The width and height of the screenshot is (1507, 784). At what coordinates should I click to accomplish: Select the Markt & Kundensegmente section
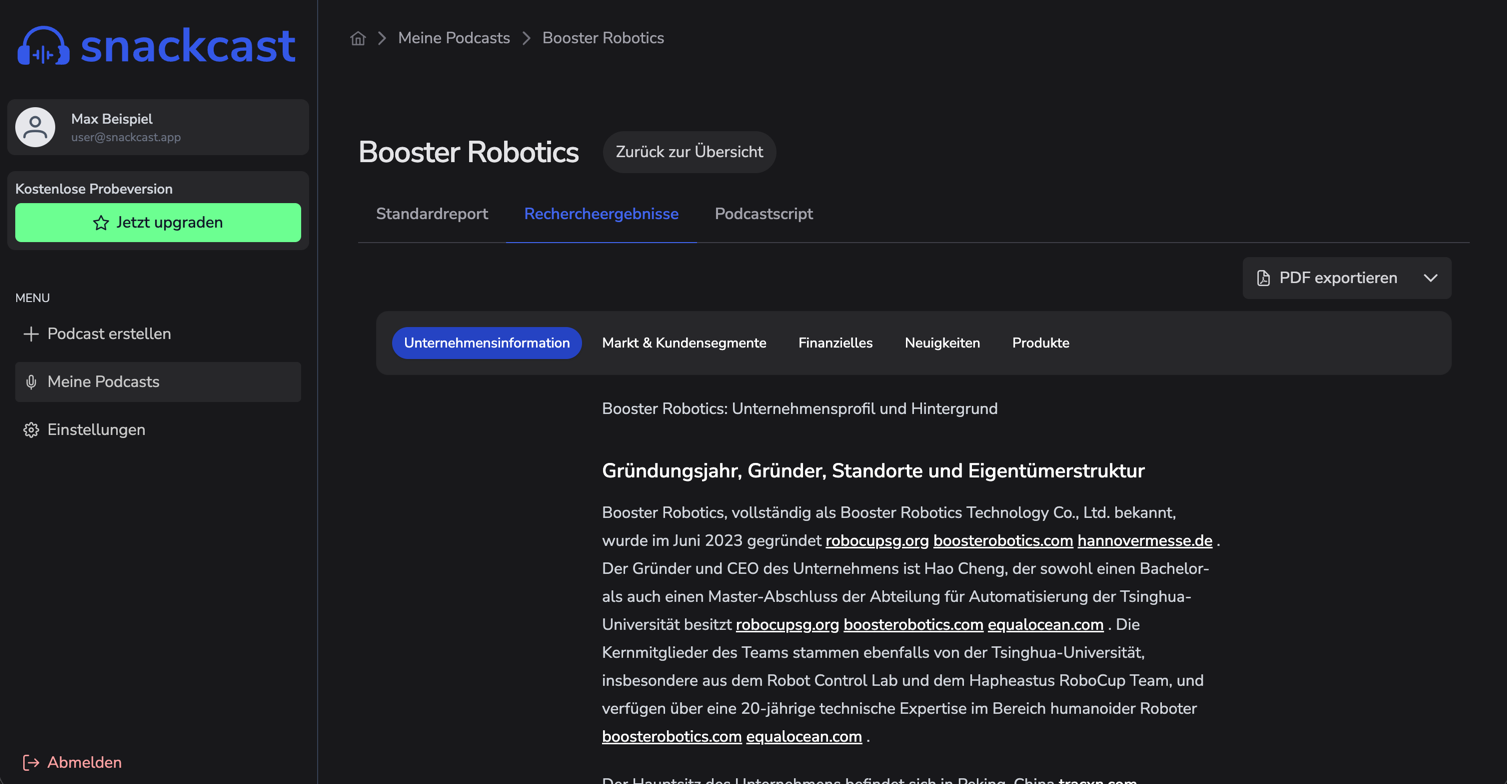coord(684,343)
